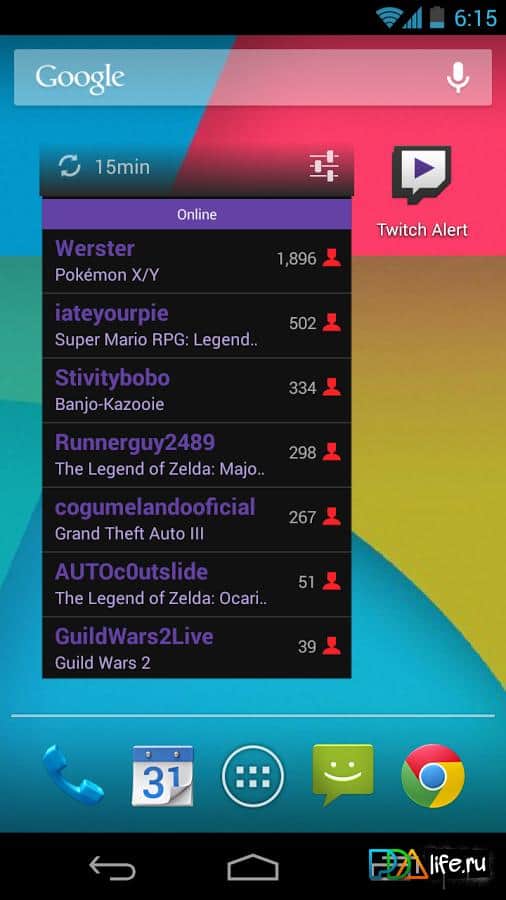Open the Runnerguy2489 stream entry
This screenshot has width=506, height=900.
(197, 456)
